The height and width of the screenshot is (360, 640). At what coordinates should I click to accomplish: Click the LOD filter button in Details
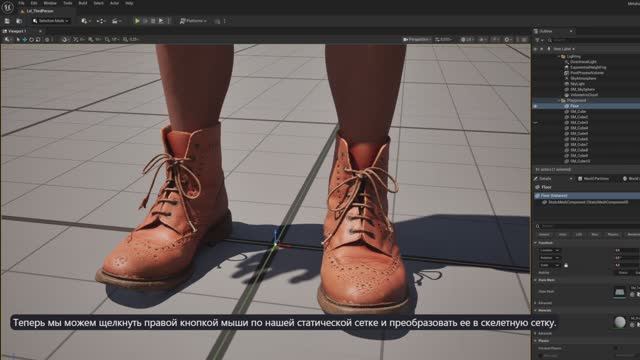tap(579, 235)
